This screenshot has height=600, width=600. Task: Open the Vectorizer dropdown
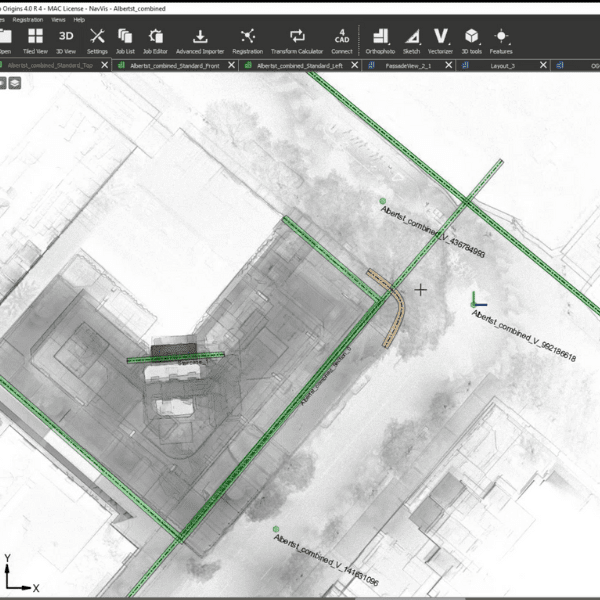click(x=440, y=39)
